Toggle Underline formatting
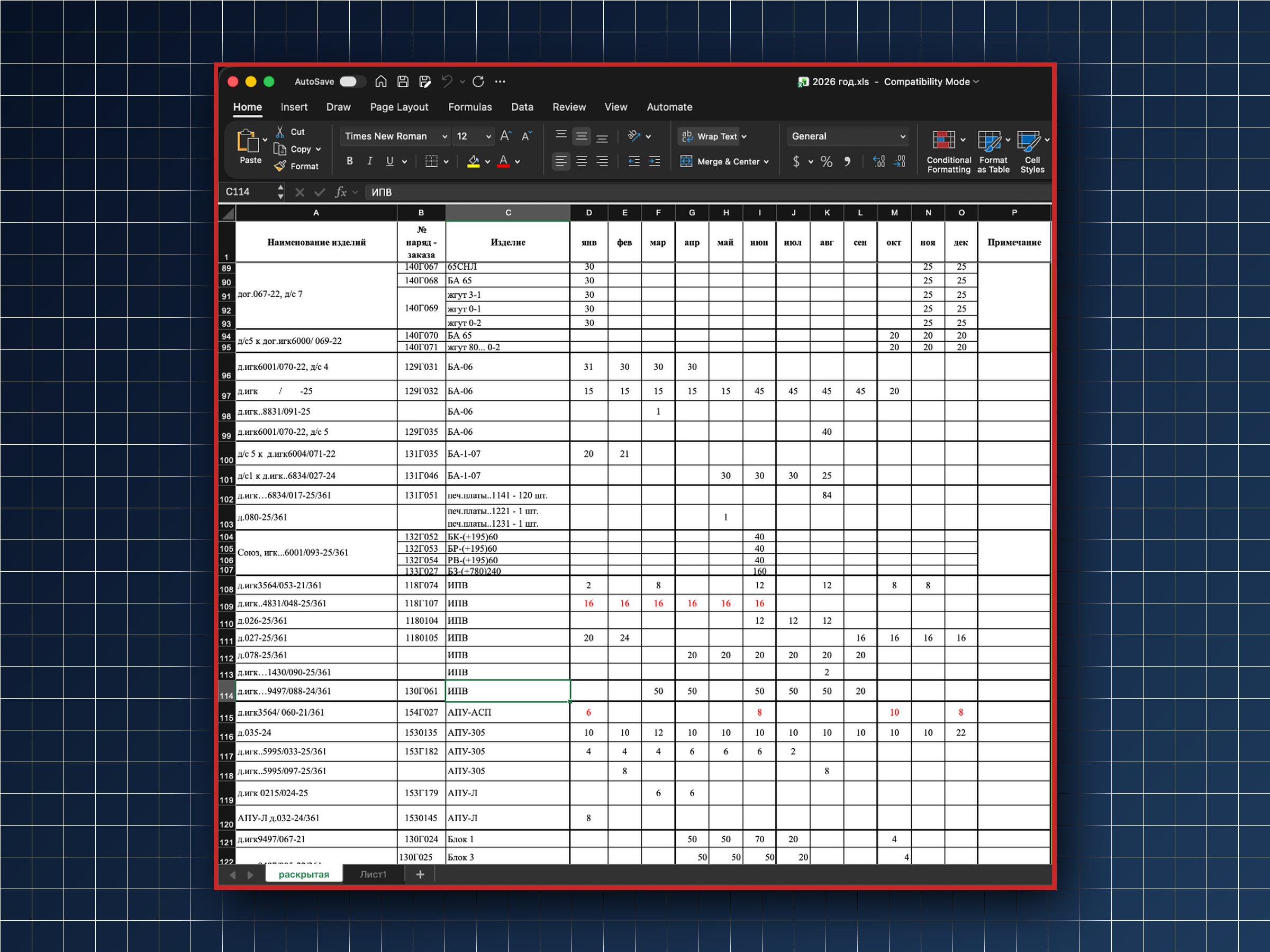 point(390,161)
